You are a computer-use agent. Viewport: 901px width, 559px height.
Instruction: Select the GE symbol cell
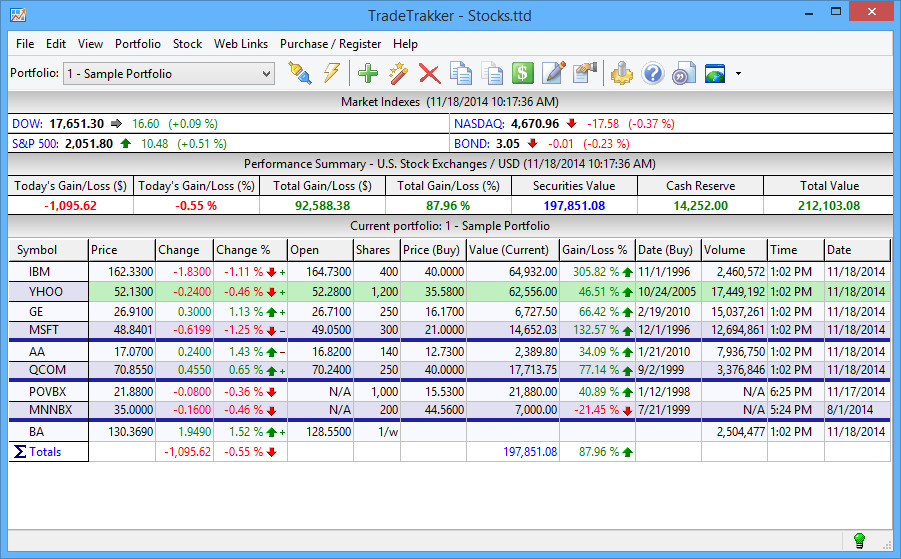click(x=48, y=312)
